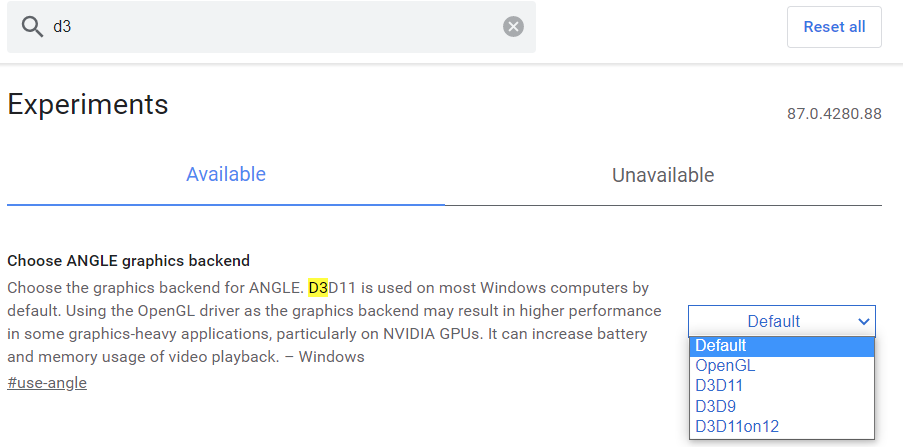Click the version number 87.0.4280.88
The width and height of the screenshot is (903, 447).
[834, 113]
